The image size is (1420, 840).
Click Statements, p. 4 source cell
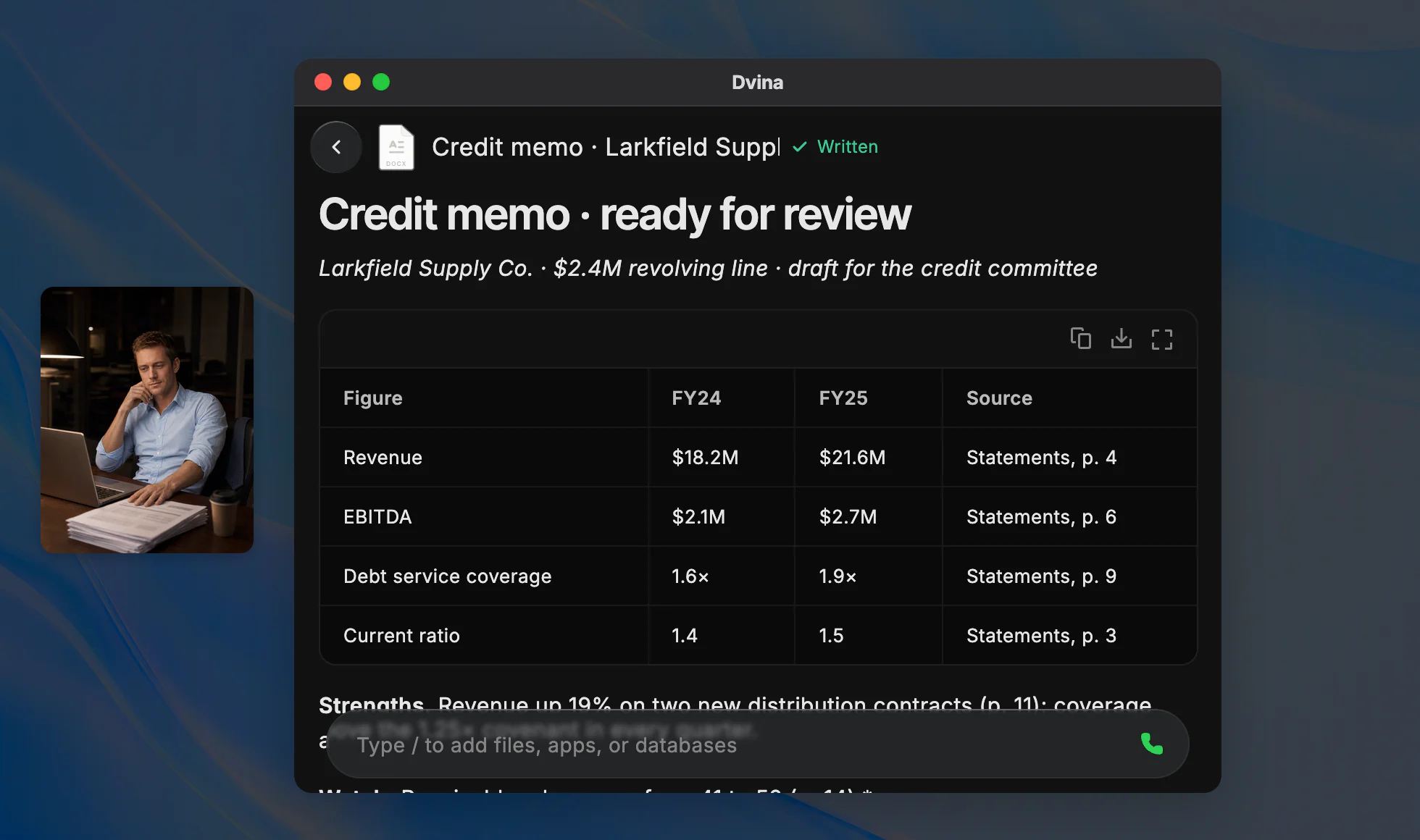(1041, 457)
